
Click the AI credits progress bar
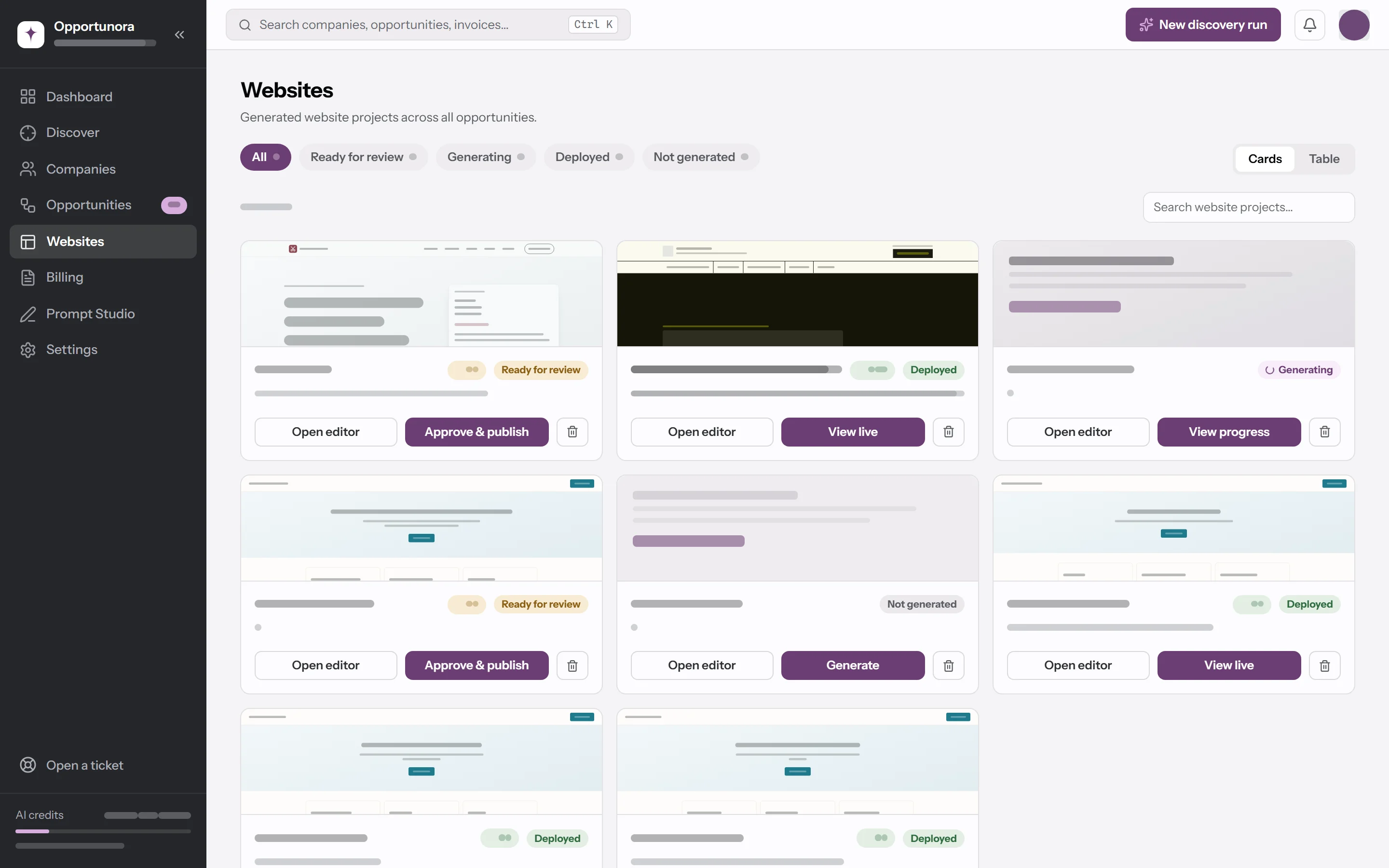103,831
